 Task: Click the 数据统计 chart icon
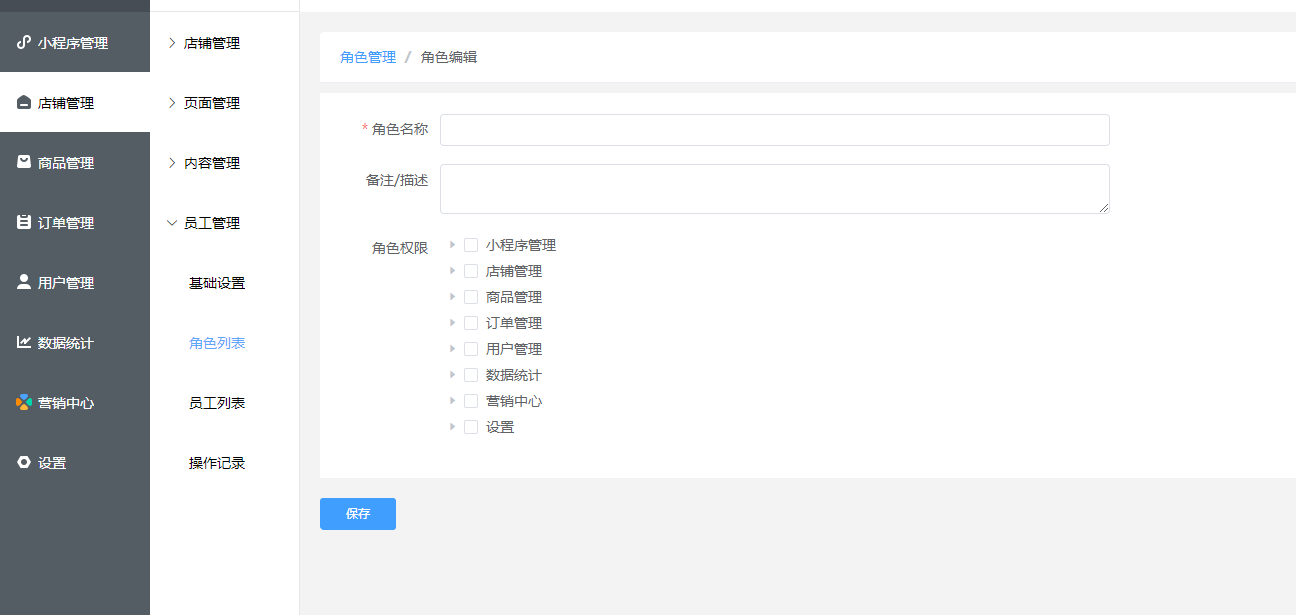point(24,342)
